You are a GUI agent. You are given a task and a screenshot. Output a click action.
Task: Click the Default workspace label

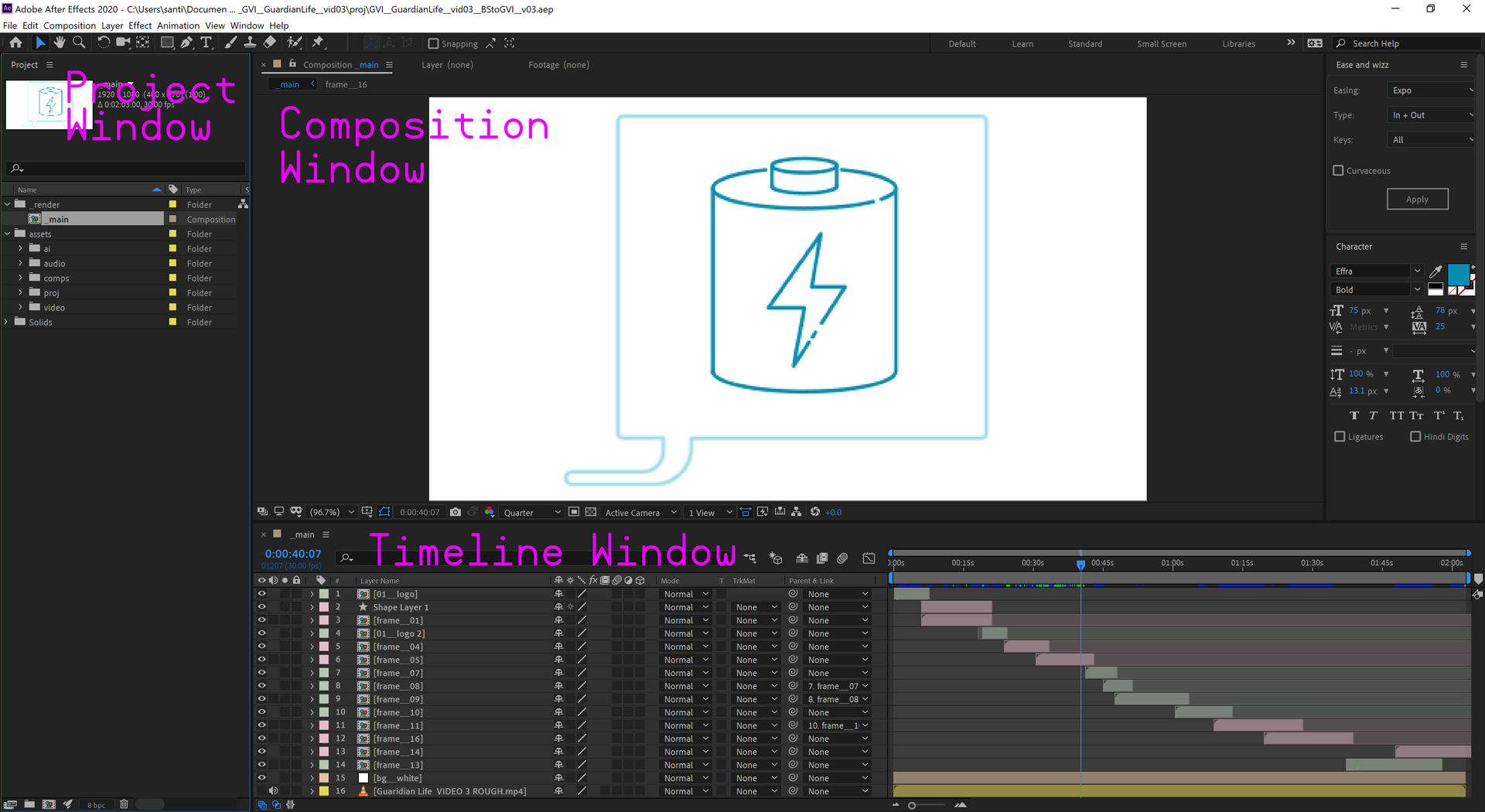[x=962, y=43]
